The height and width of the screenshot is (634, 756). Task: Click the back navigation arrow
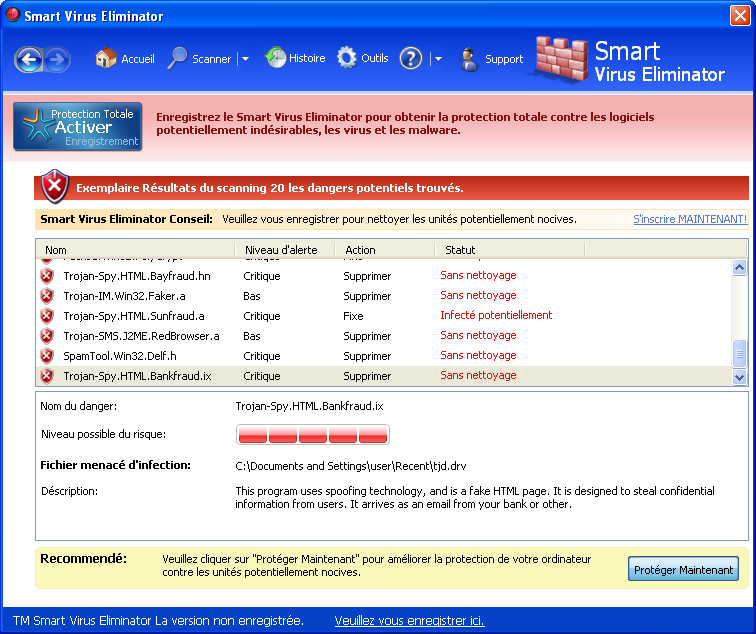pyautogui.click(x=28, y=59)
